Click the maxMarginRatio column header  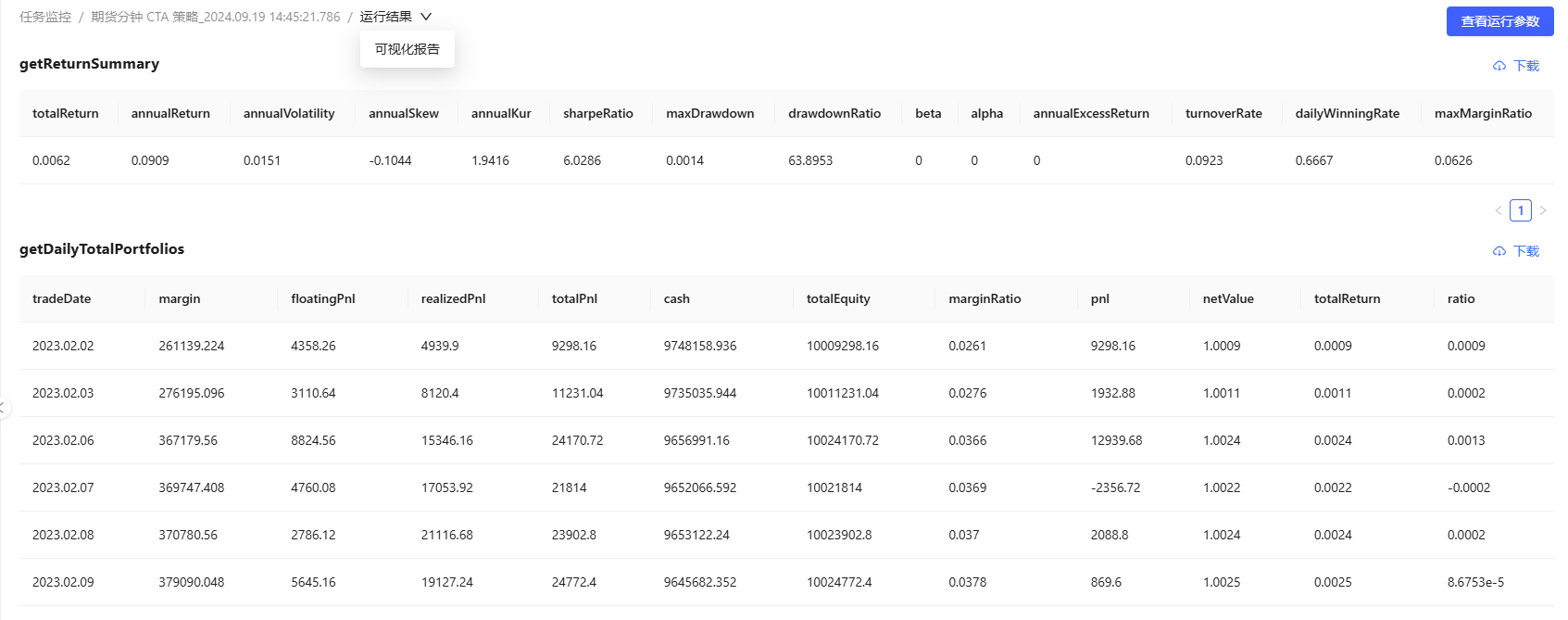point(1483,113)
